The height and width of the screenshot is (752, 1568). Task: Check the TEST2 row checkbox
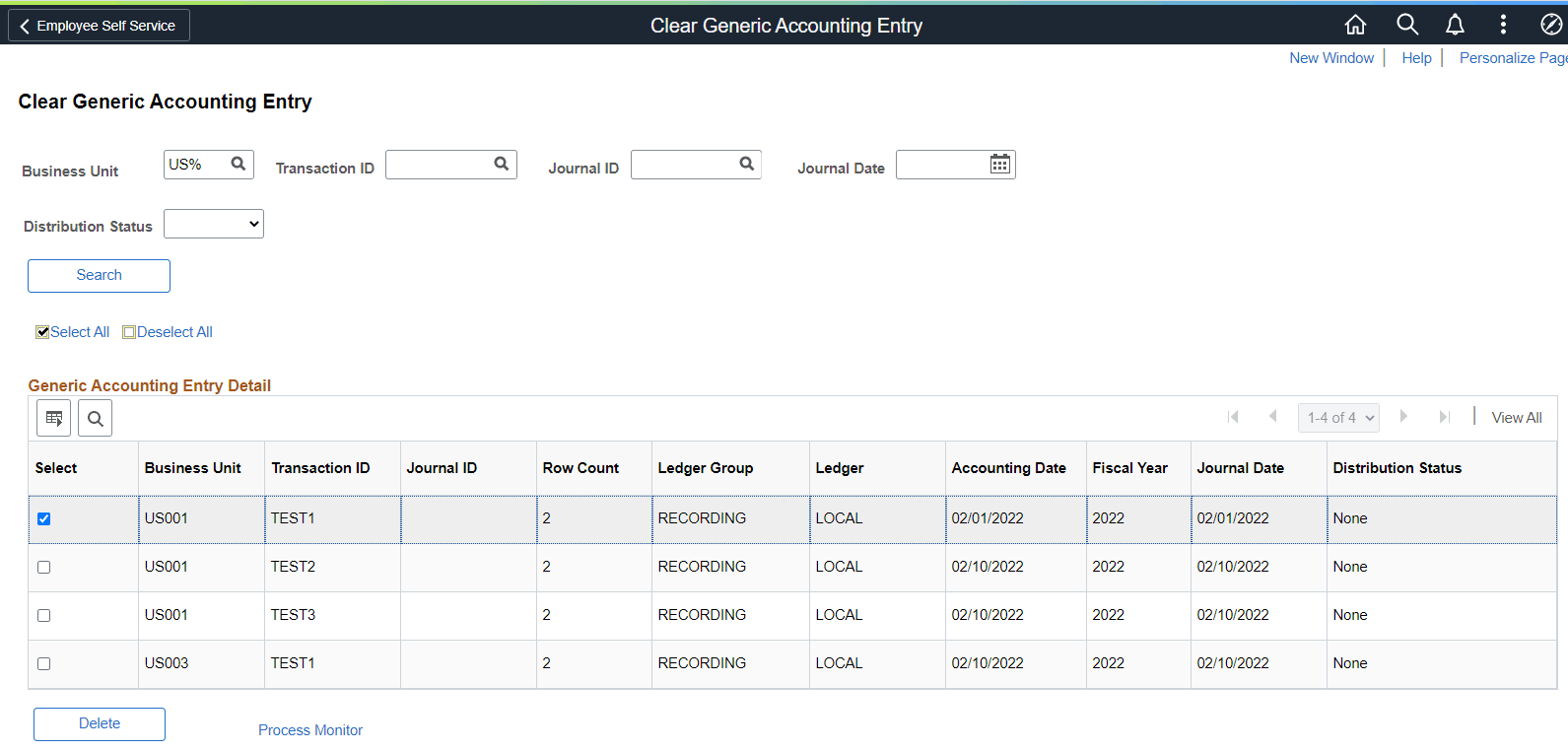(43, 567)
